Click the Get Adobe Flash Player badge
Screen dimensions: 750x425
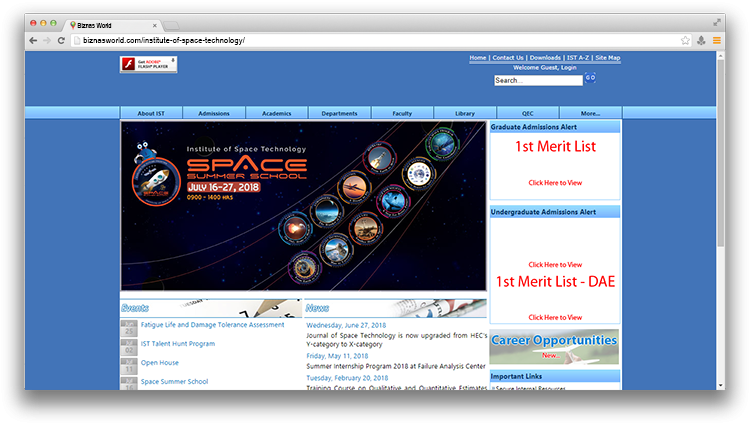[148, 64]
